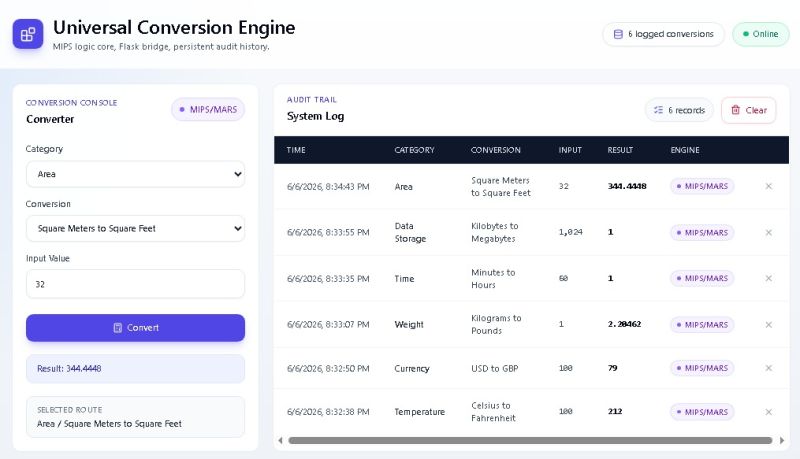Click the MIPS/MARS engine badge in the Time row

pos(702,278)
